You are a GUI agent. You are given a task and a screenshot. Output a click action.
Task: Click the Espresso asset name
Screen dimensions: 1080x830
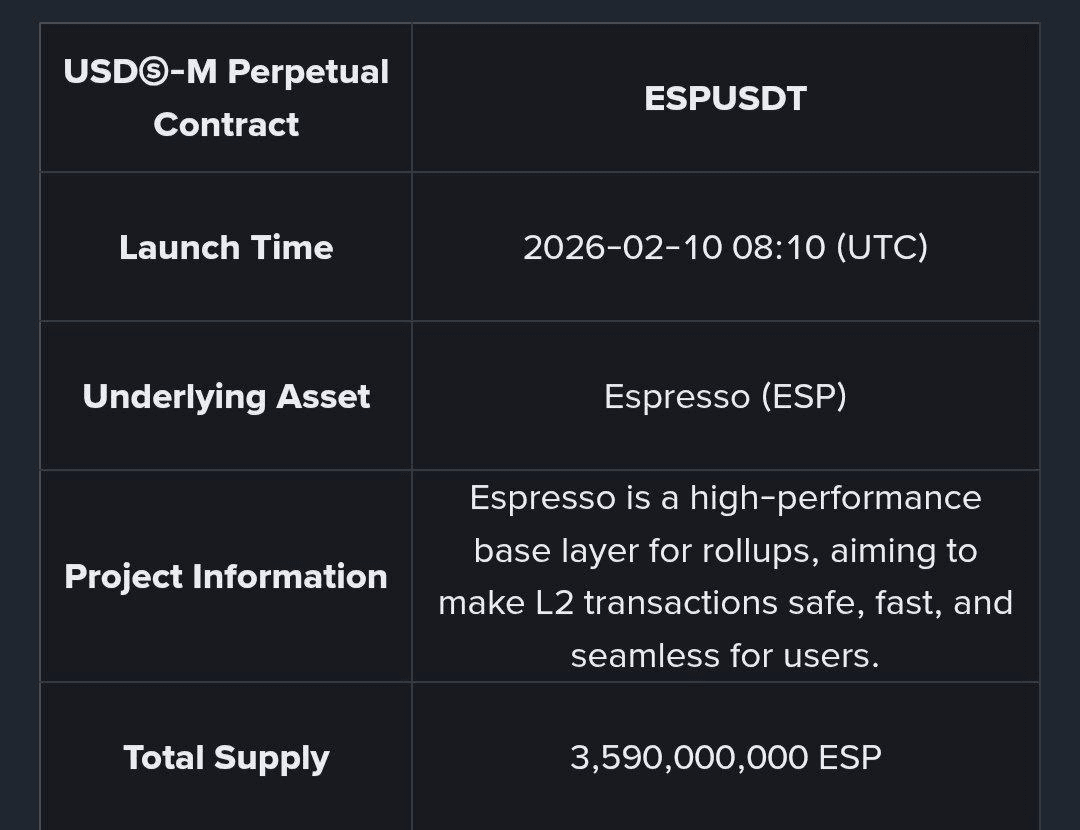(676, 396)
